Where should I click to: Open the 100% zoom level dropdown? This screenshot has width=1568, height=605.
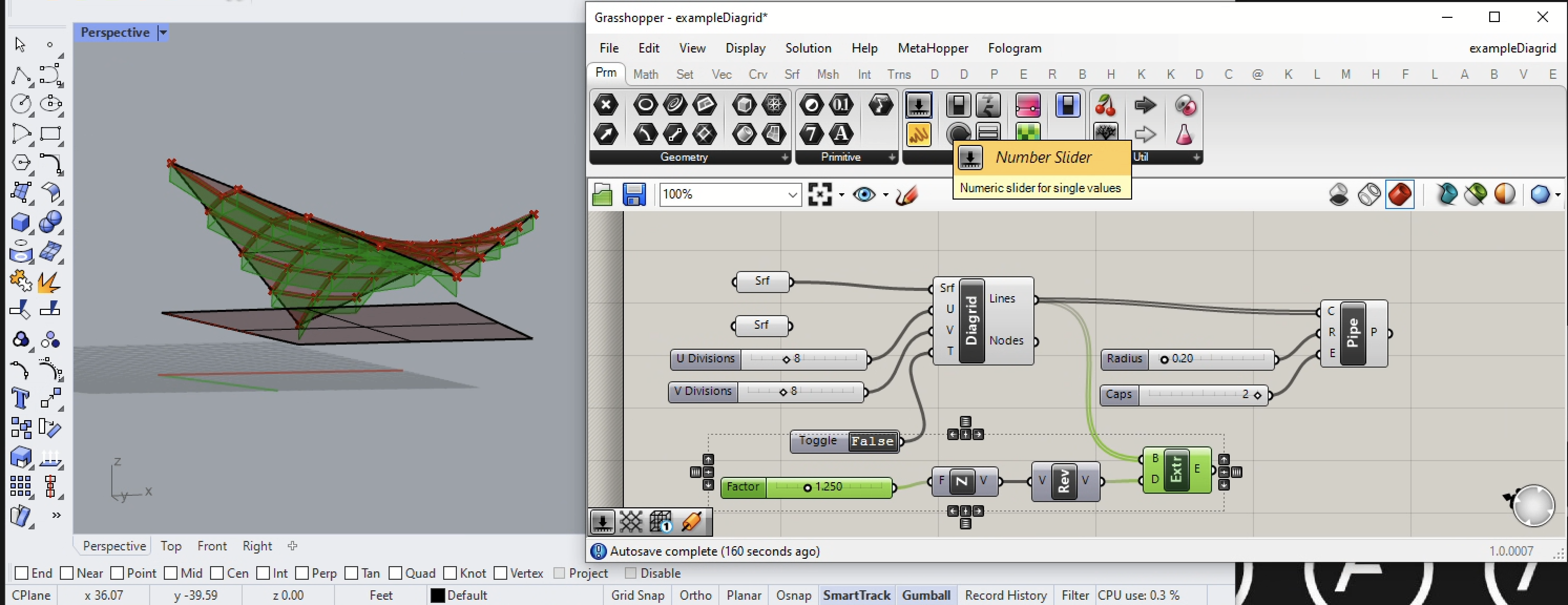pyautogui.click(x=792, y=195)
